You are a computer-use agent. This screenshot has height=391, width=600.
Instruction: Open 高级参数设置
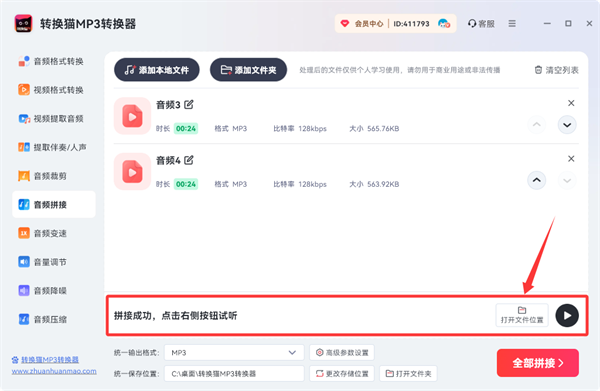342,352
